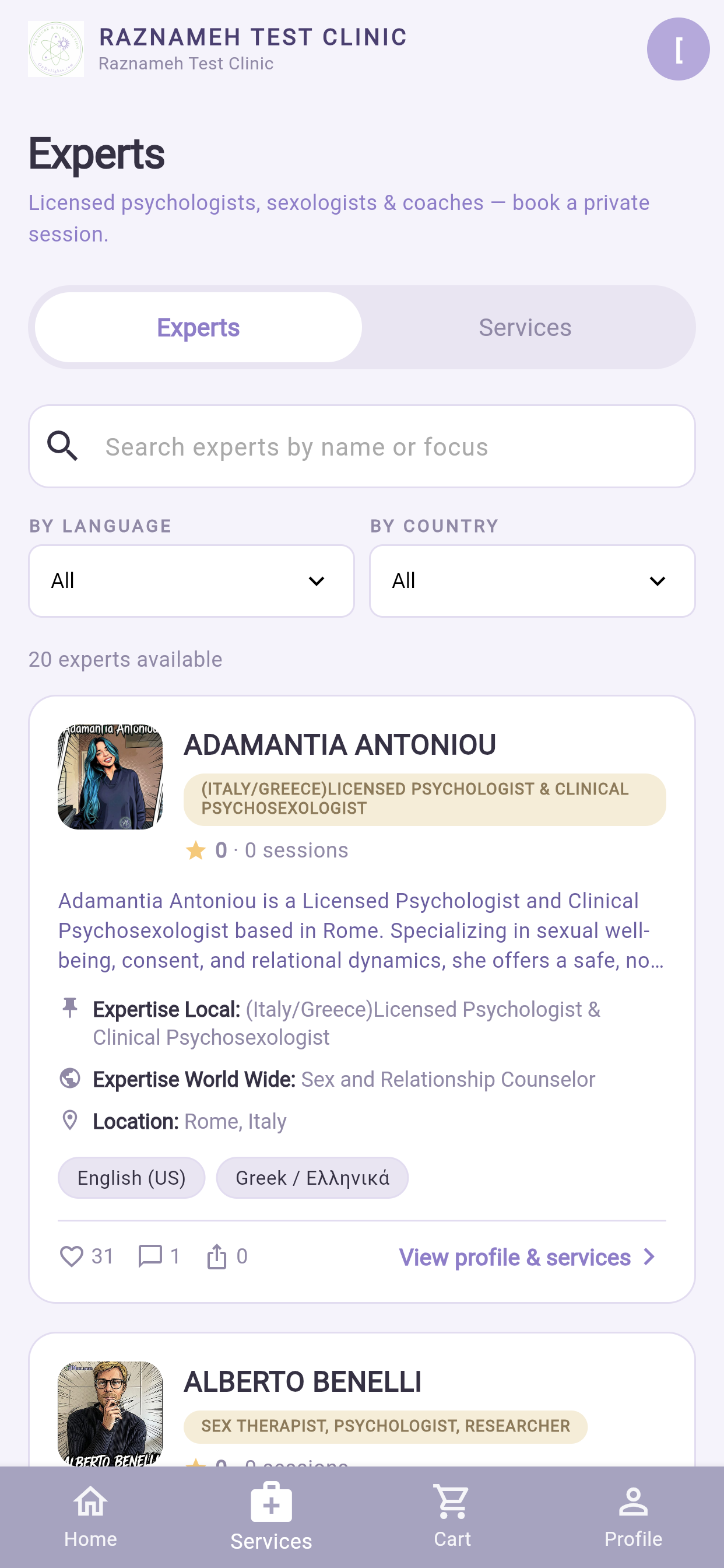Open Alberto Benelli's profile photo
The image size is (724, 1568).
[x=110, y=1413]
